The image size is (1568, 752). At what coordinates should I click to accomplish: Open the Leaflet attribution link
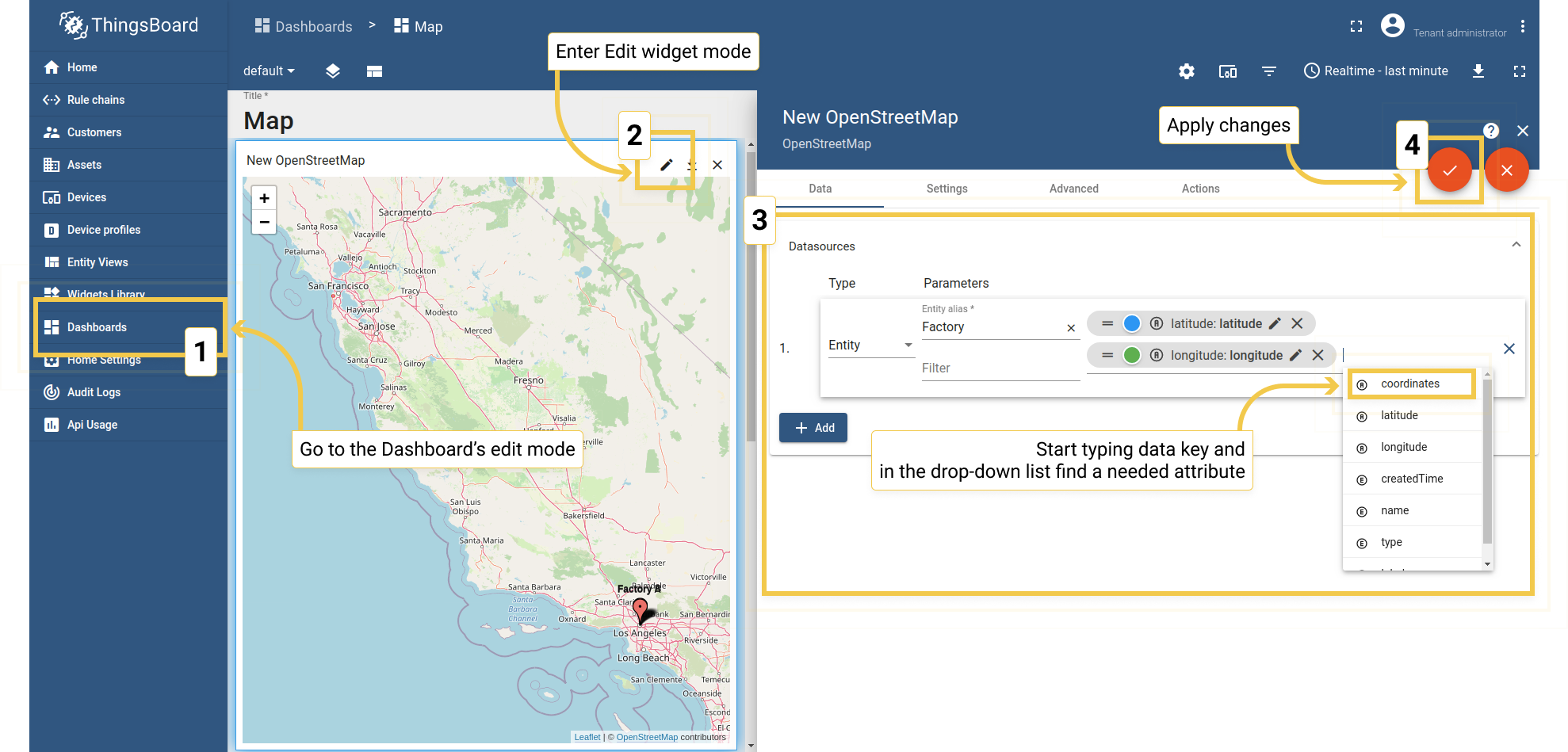click(587, 737)
